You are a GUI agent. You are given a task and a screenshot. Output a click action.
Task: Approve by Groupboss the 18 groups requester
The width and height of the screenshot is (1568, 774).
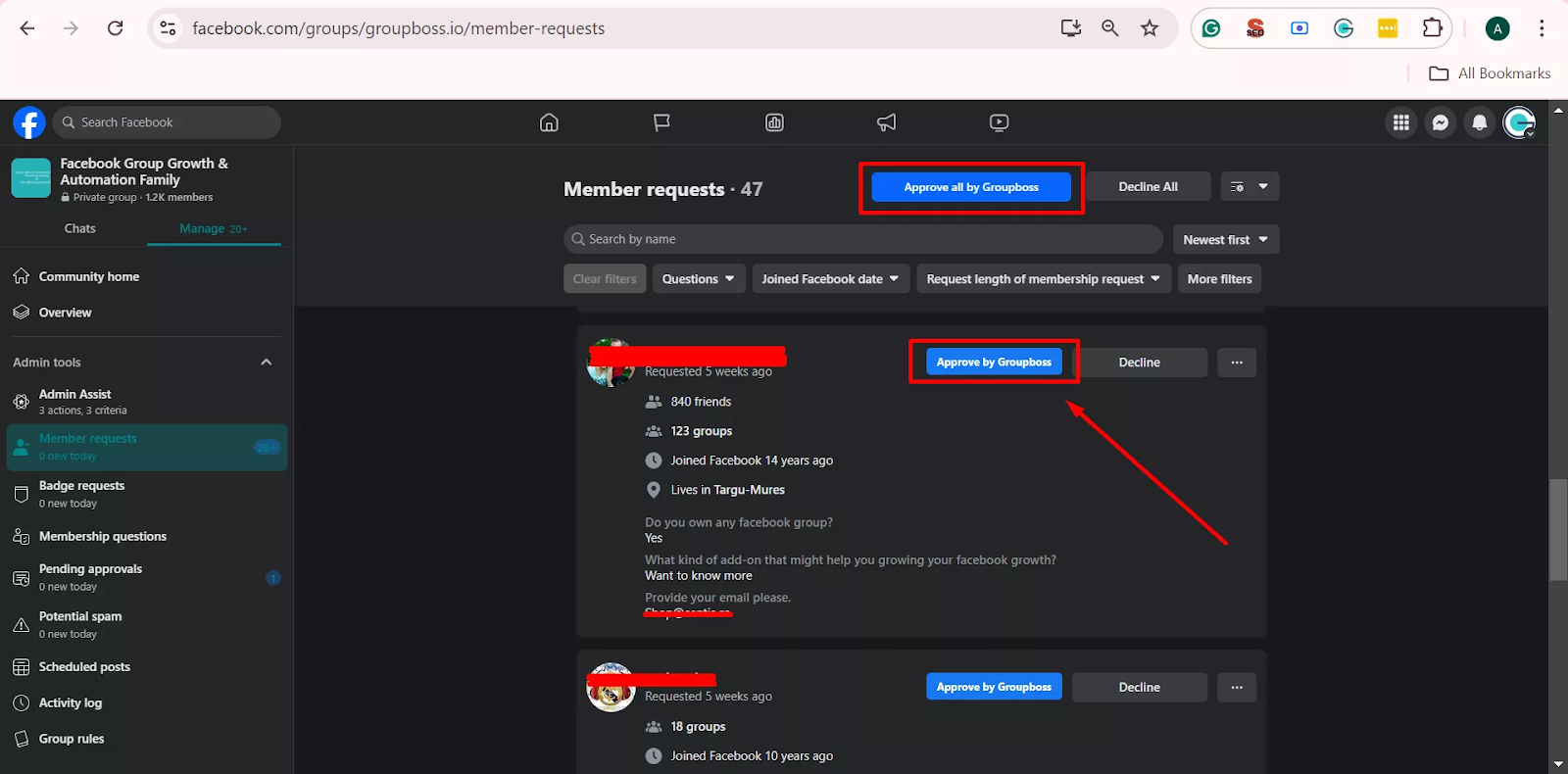point(994,688)
